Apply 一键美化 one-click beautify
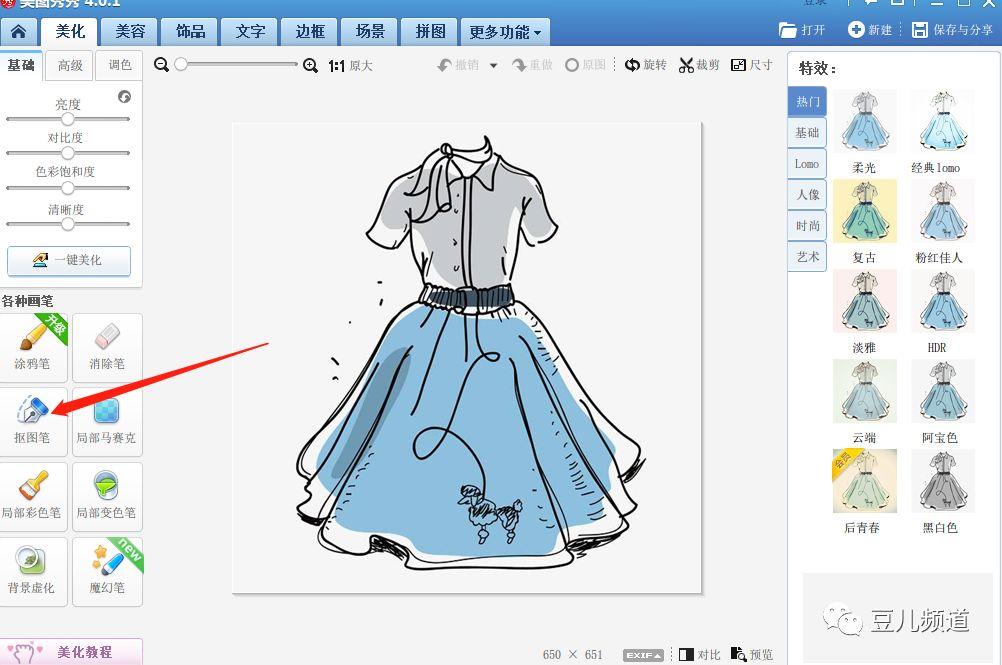The height and width of the screenshot is (665, 1002). 69,261
